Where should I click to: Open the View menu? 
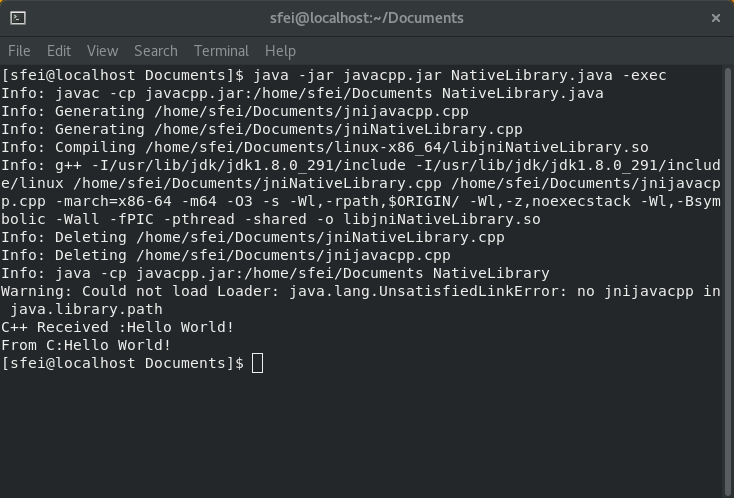103,51
